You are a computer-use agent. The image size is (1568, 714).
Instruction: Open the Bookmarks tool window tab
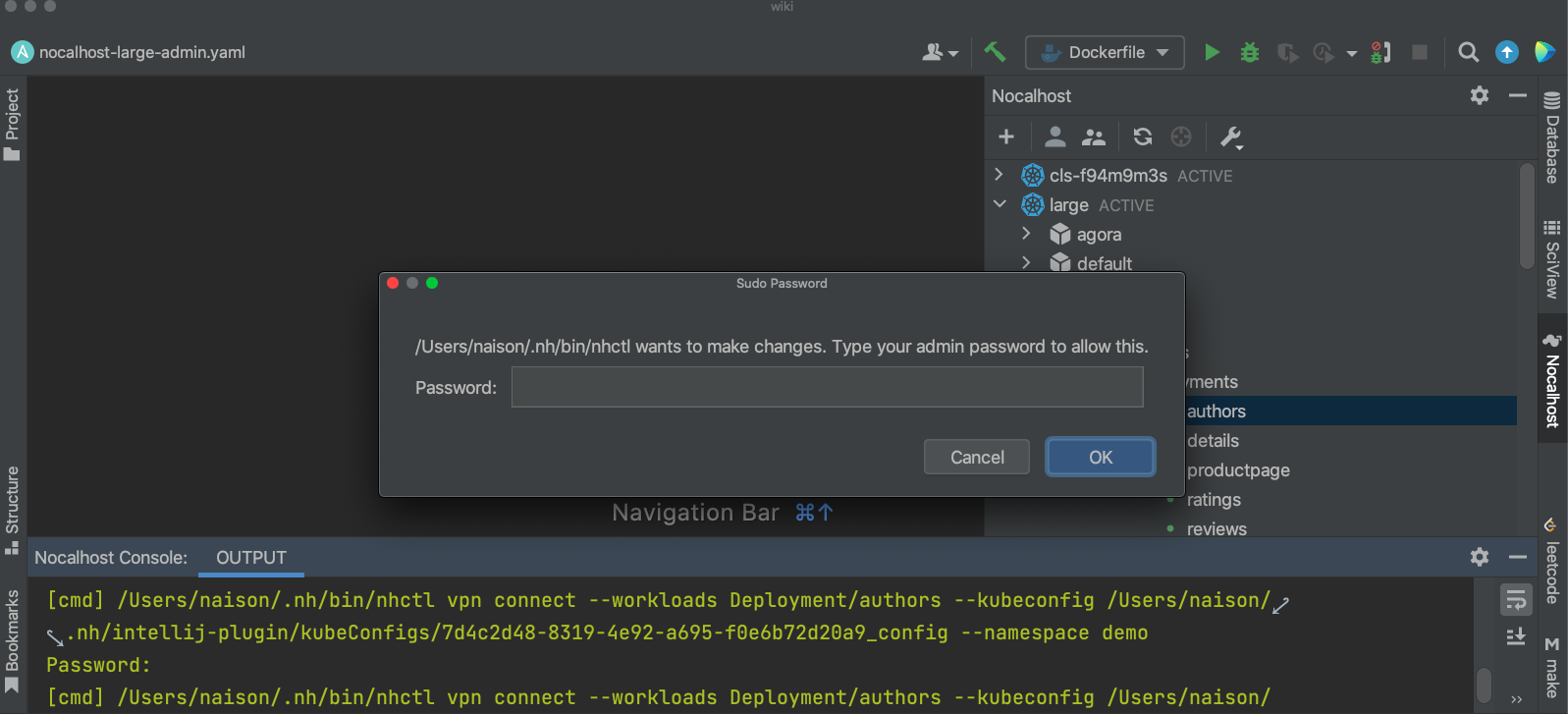12,641
